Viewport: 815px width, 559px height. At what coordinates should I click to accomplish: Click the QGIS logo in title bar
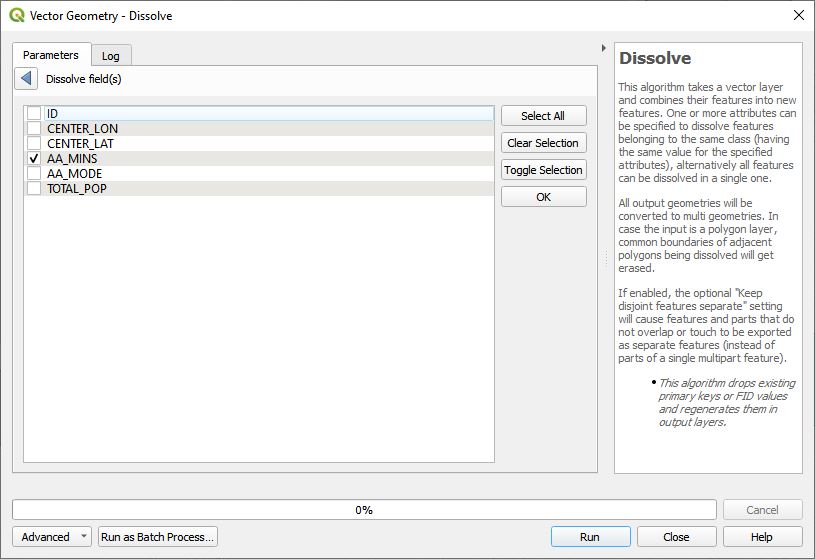[17, 15]
